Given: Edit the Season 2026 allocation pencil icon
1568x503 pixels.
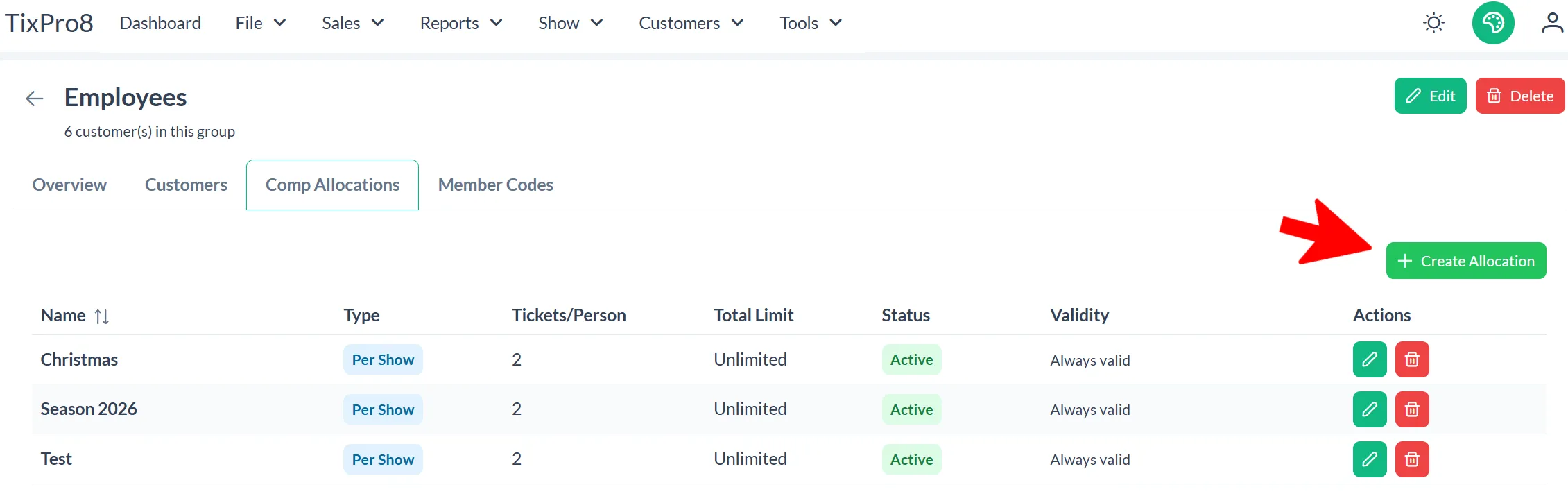Looking at the screenshot, I should coord(1370,409).
